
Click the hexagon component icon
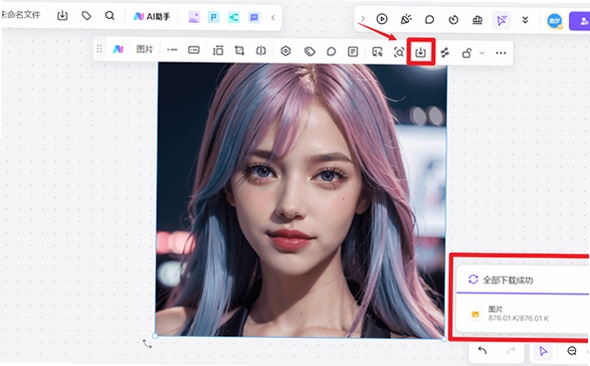[286, 51]
